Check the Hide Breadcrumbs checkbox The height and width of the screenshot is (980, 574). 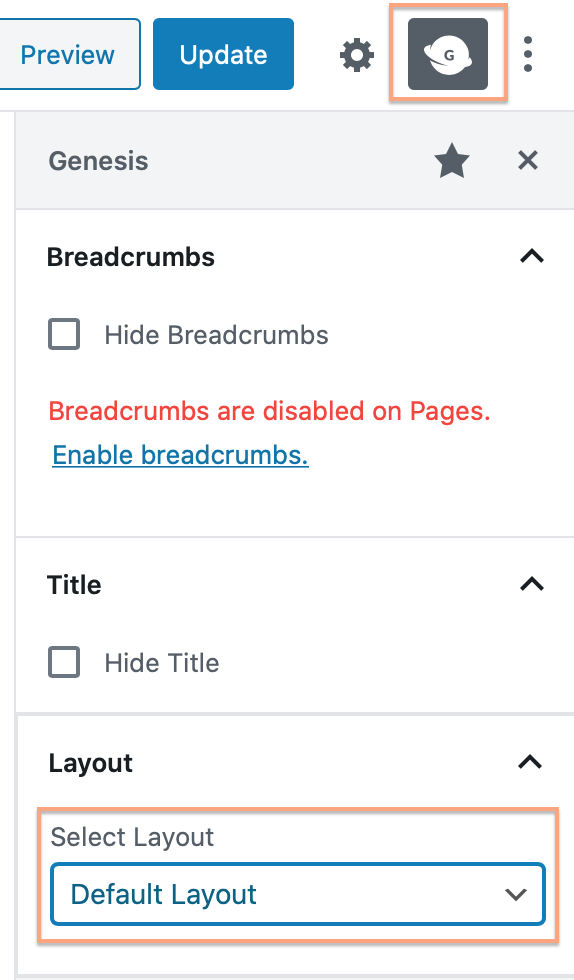pyautogui.click(x=64, y=334)
